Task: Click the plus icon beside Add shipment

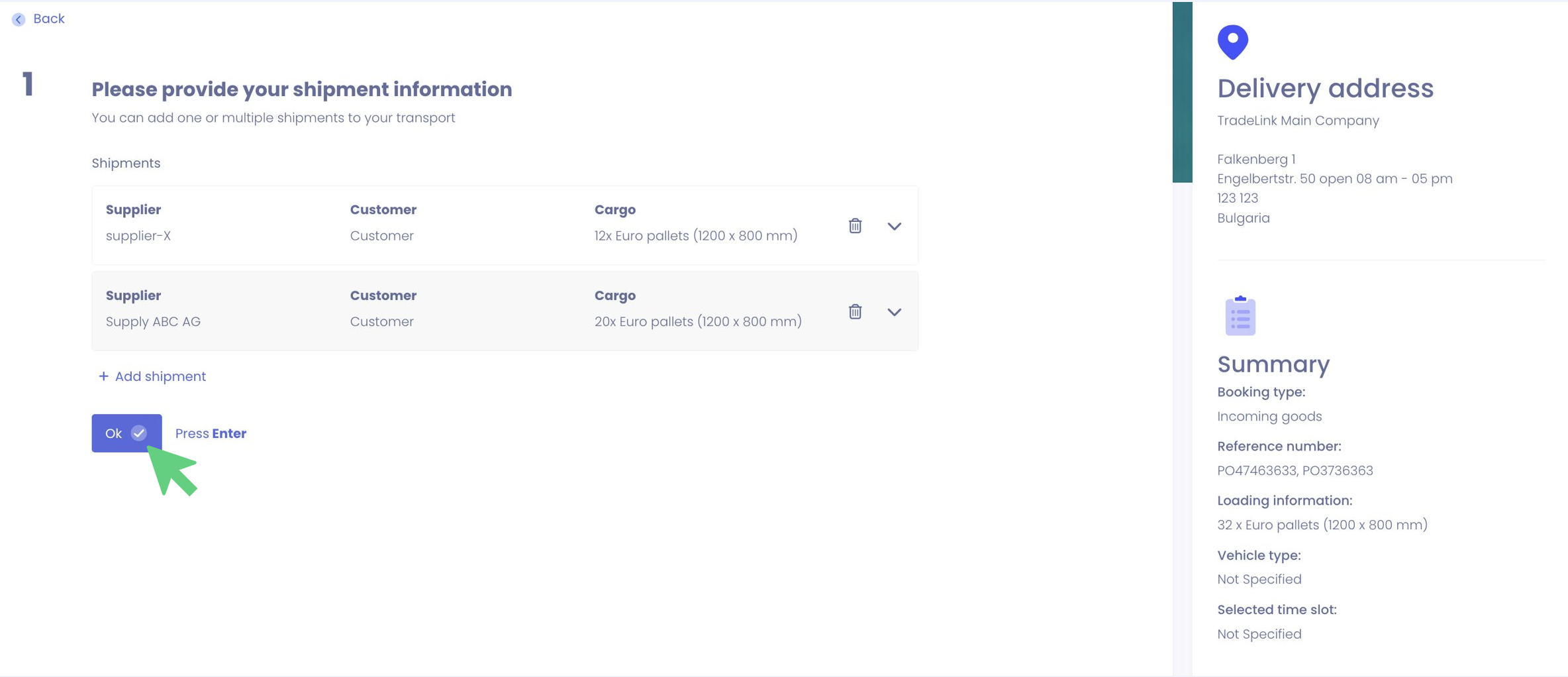Action: coord(103,376)
